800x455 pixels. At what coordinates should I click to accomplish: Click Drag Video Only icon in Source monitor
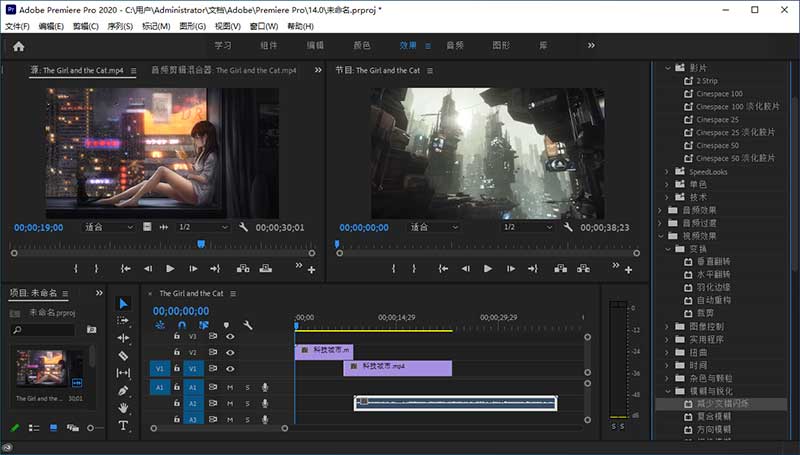point(147,226)
